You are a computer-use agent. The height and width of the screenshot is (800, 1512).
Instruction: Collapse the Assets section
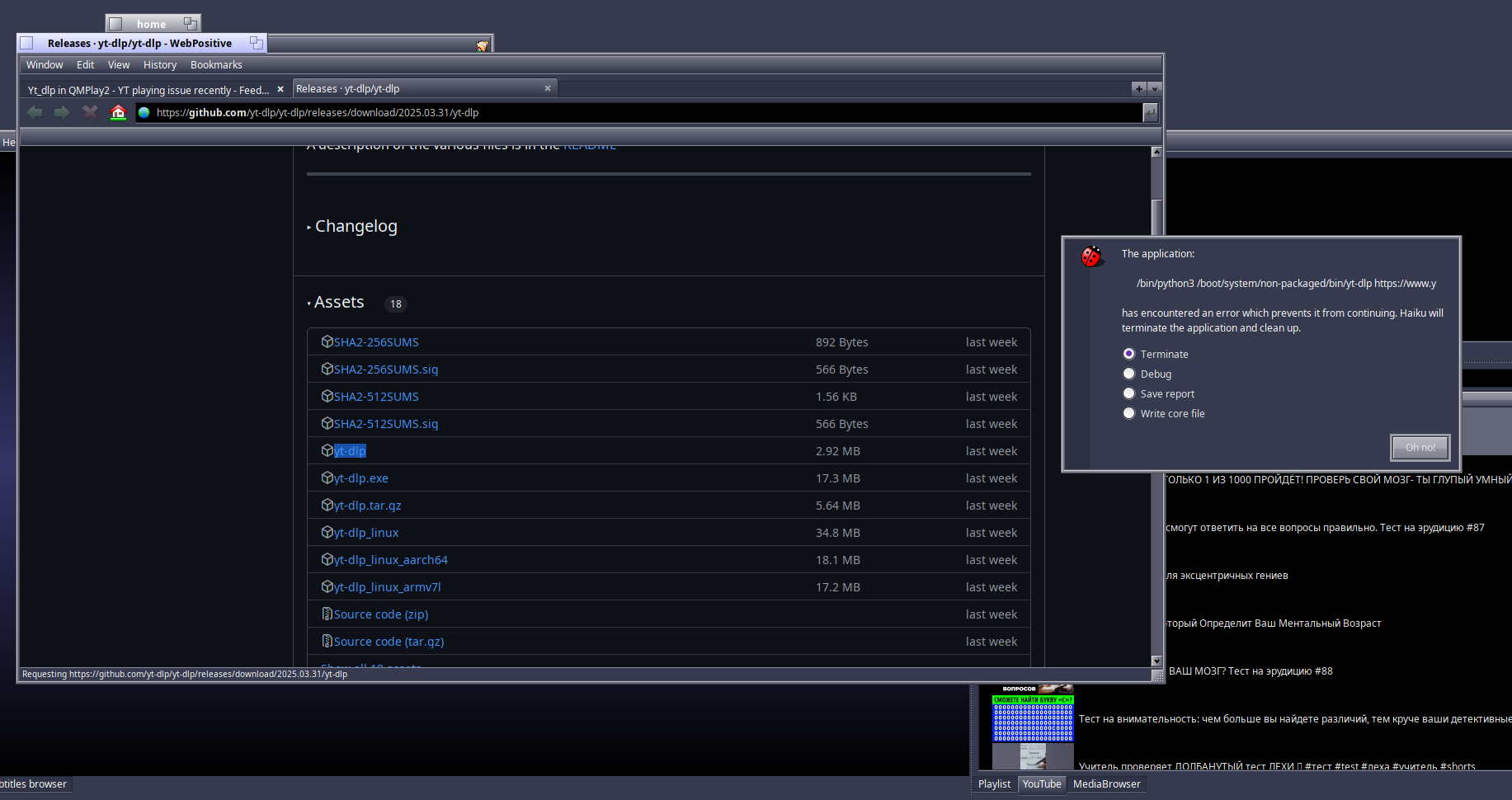[336, 302]
